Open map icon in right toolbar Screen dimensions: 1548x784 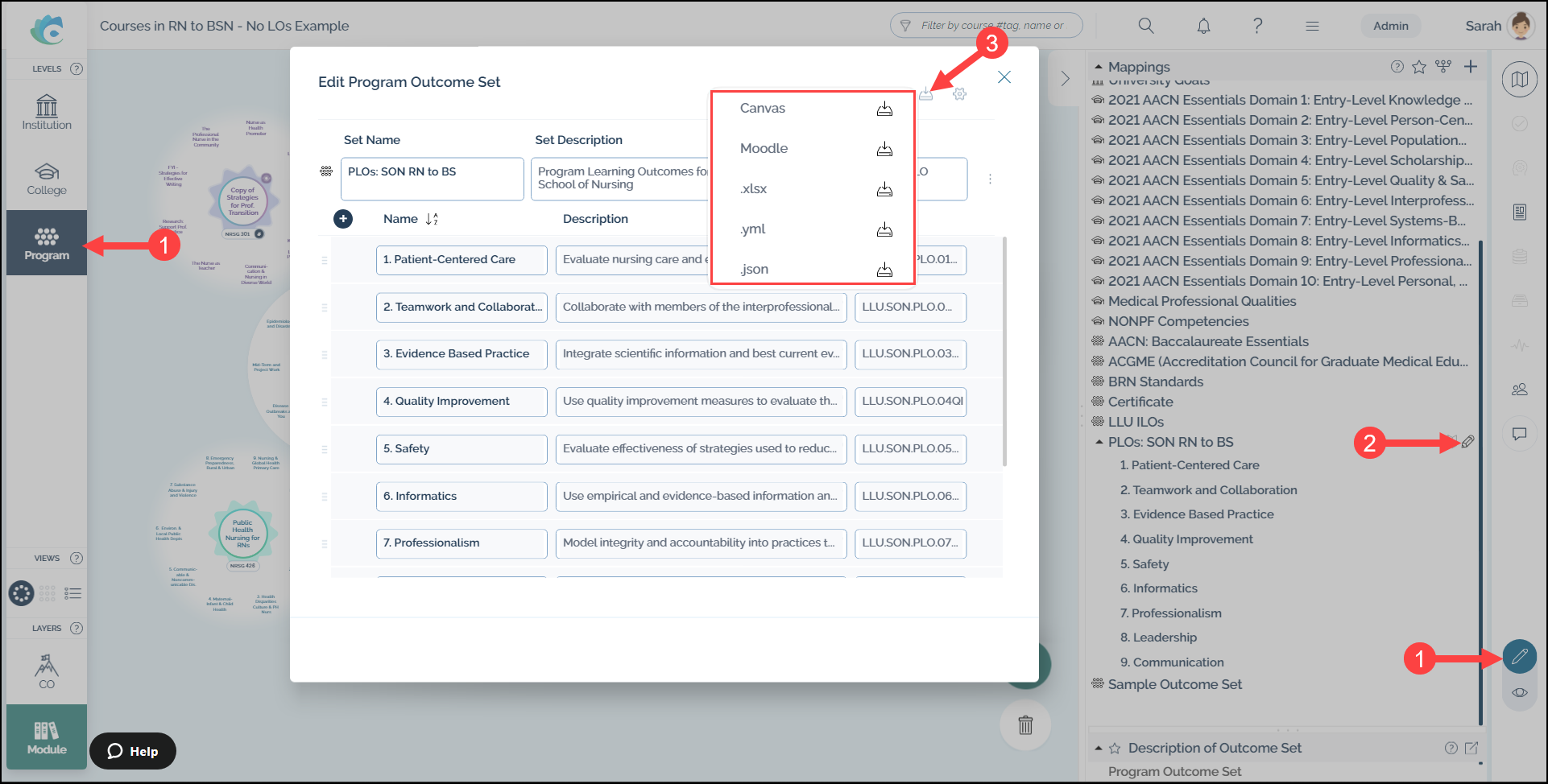1520,80
